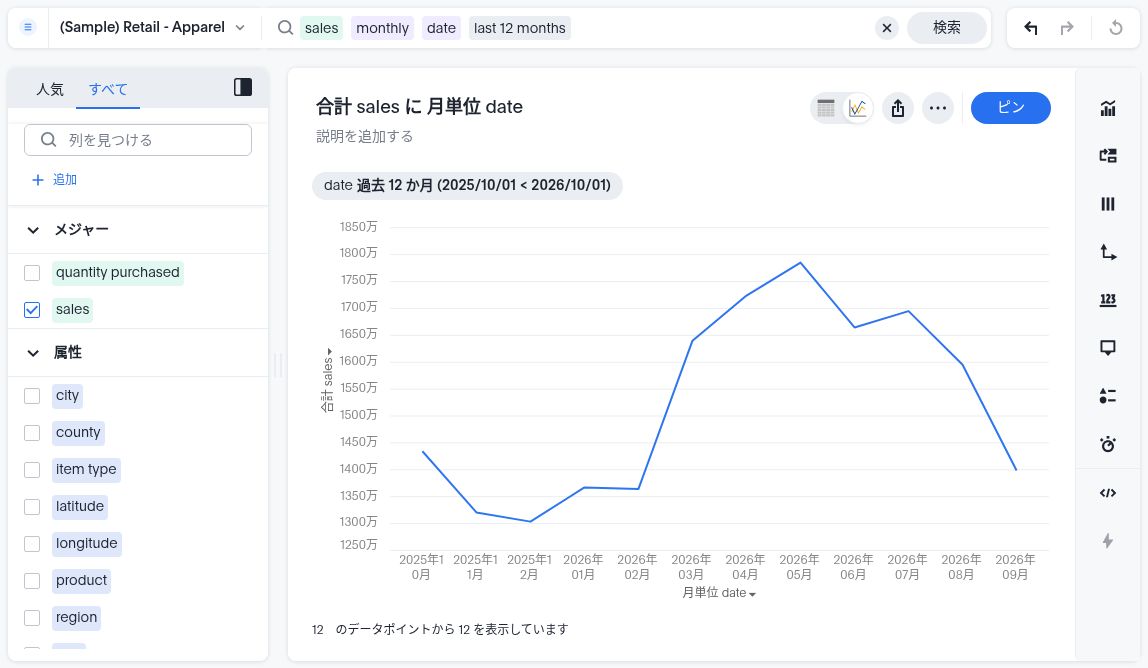Uncheck the sales checkbox

click(32, 310)
